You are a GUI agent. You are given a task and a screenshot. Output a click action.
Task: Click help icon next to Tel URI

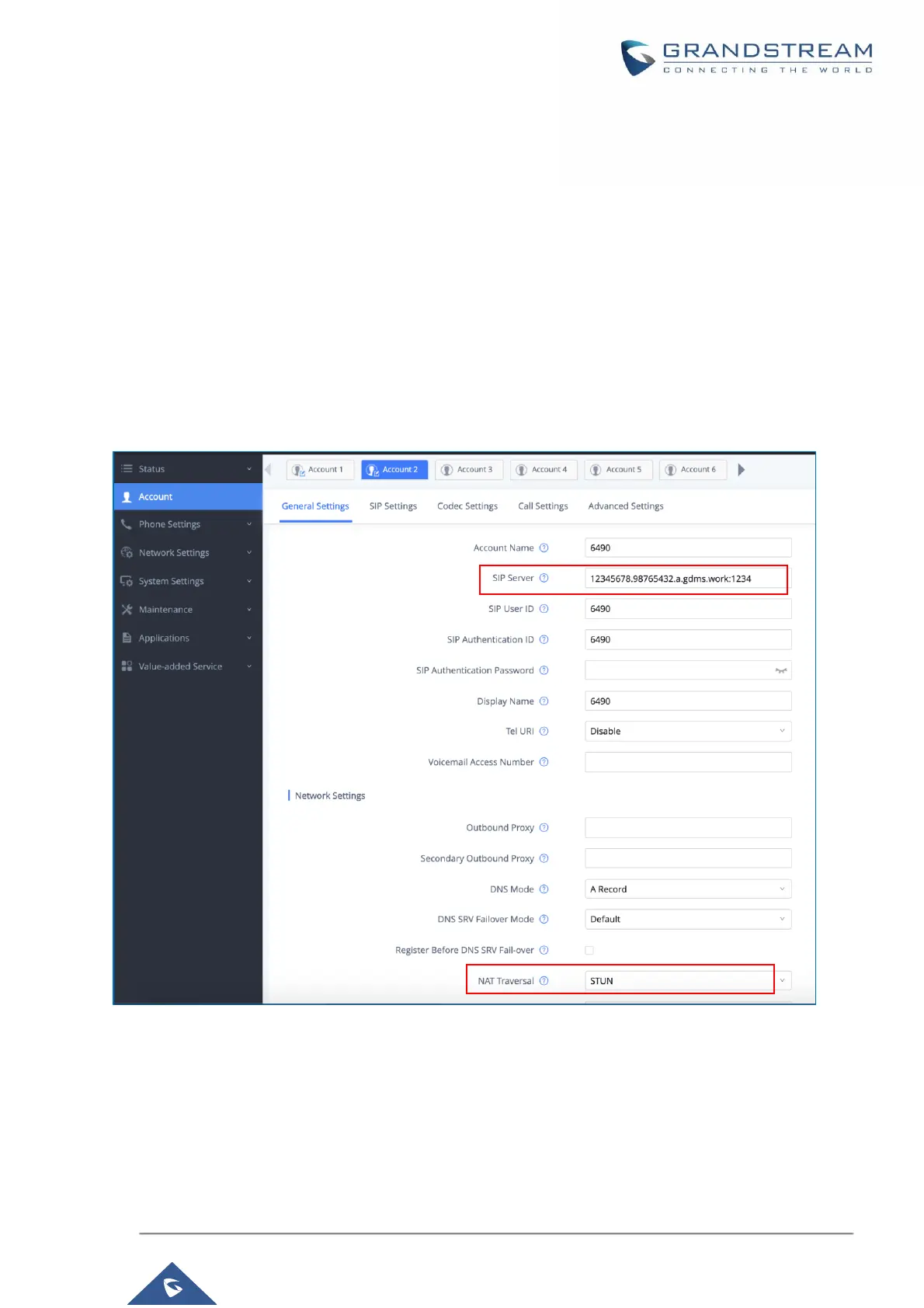[x=544, y=732]
